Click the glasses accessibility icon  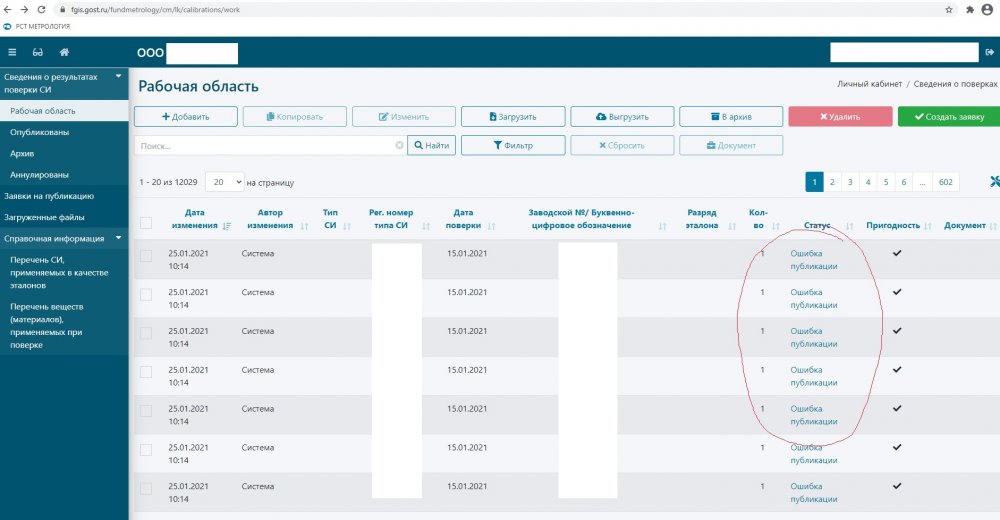(38, 52)
